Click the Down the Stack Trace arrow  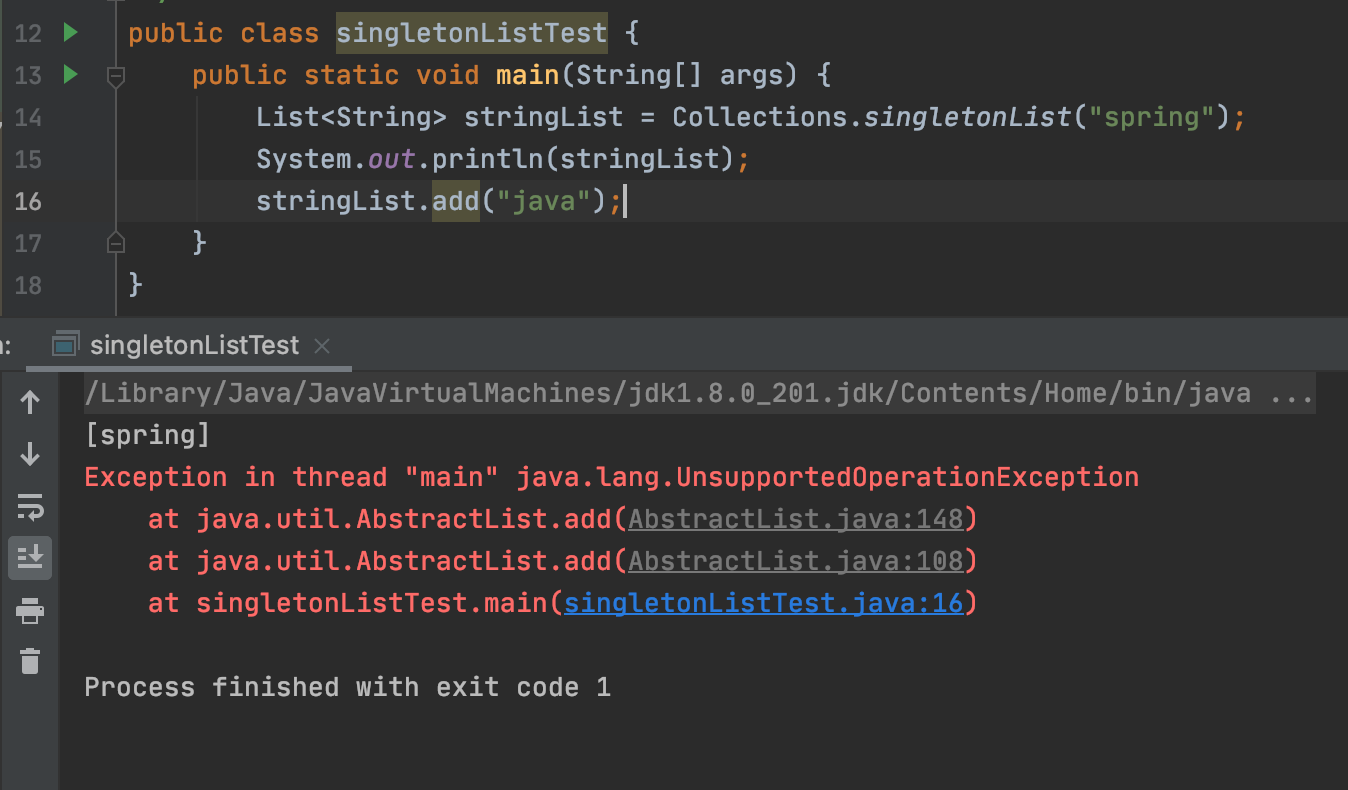click(30, 454)
